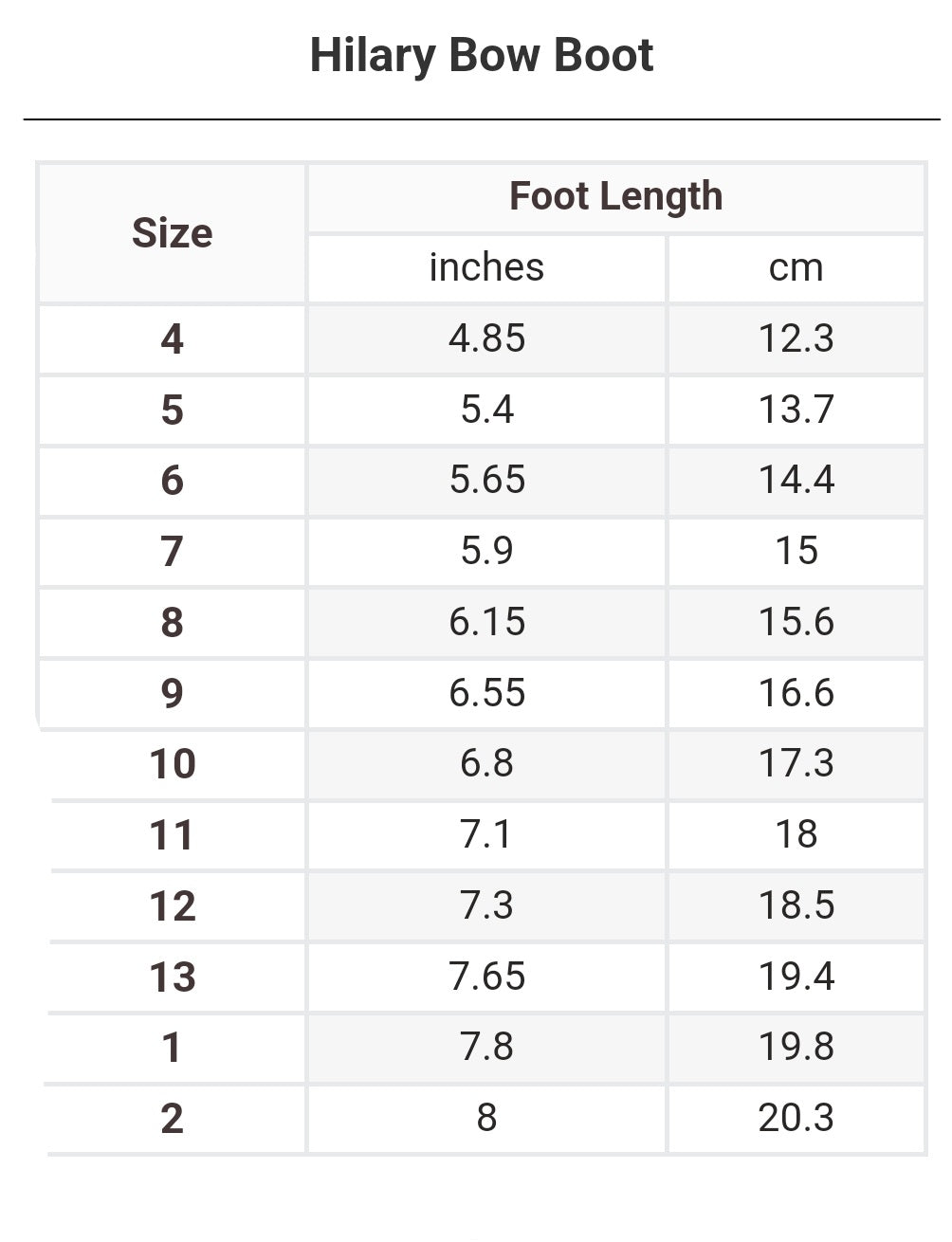Select the size 13 row label
The image size is (952, 1242).
[172, 977]
